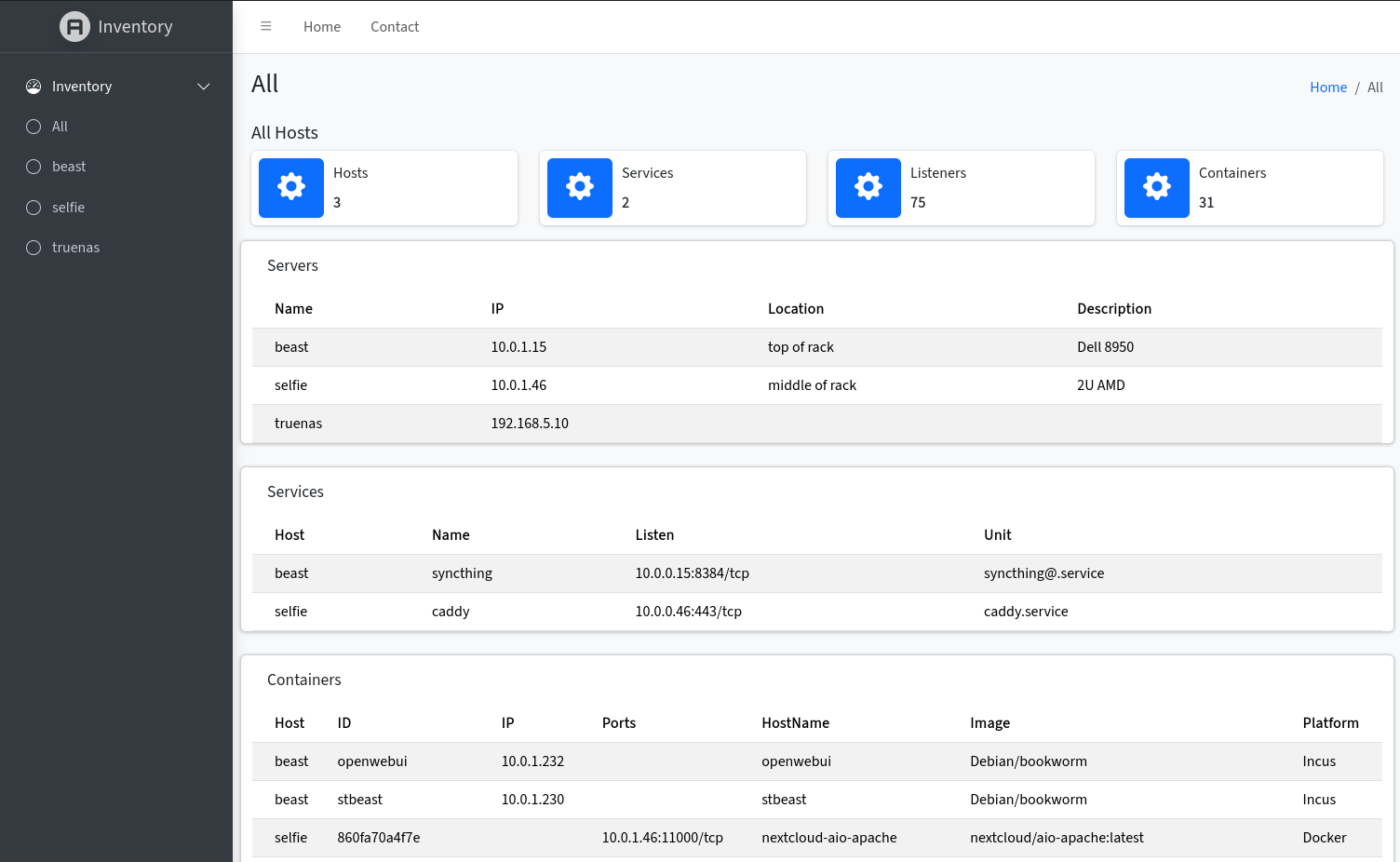Select the All radio button in the sidebar
This screenshot has width=1400, height=862.
[34, 126]
